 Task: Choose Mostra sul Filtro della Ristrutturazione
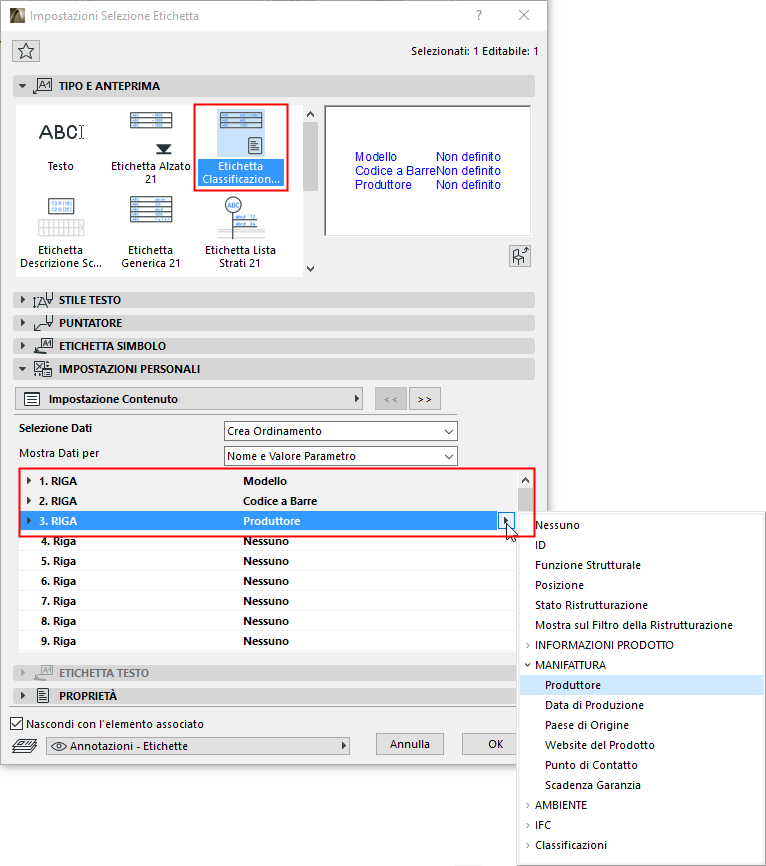pyautogui.click(x=641, y=625)
